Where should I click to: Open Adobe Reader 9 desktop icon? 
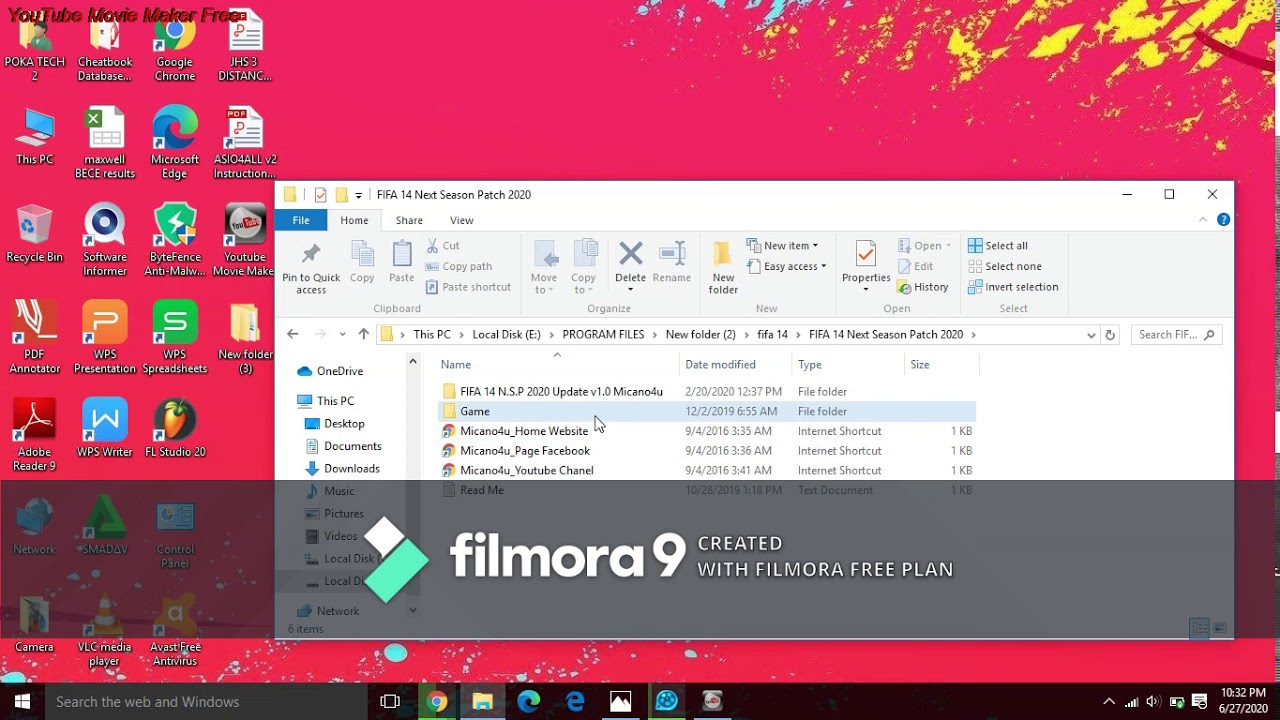click(34, 436)
